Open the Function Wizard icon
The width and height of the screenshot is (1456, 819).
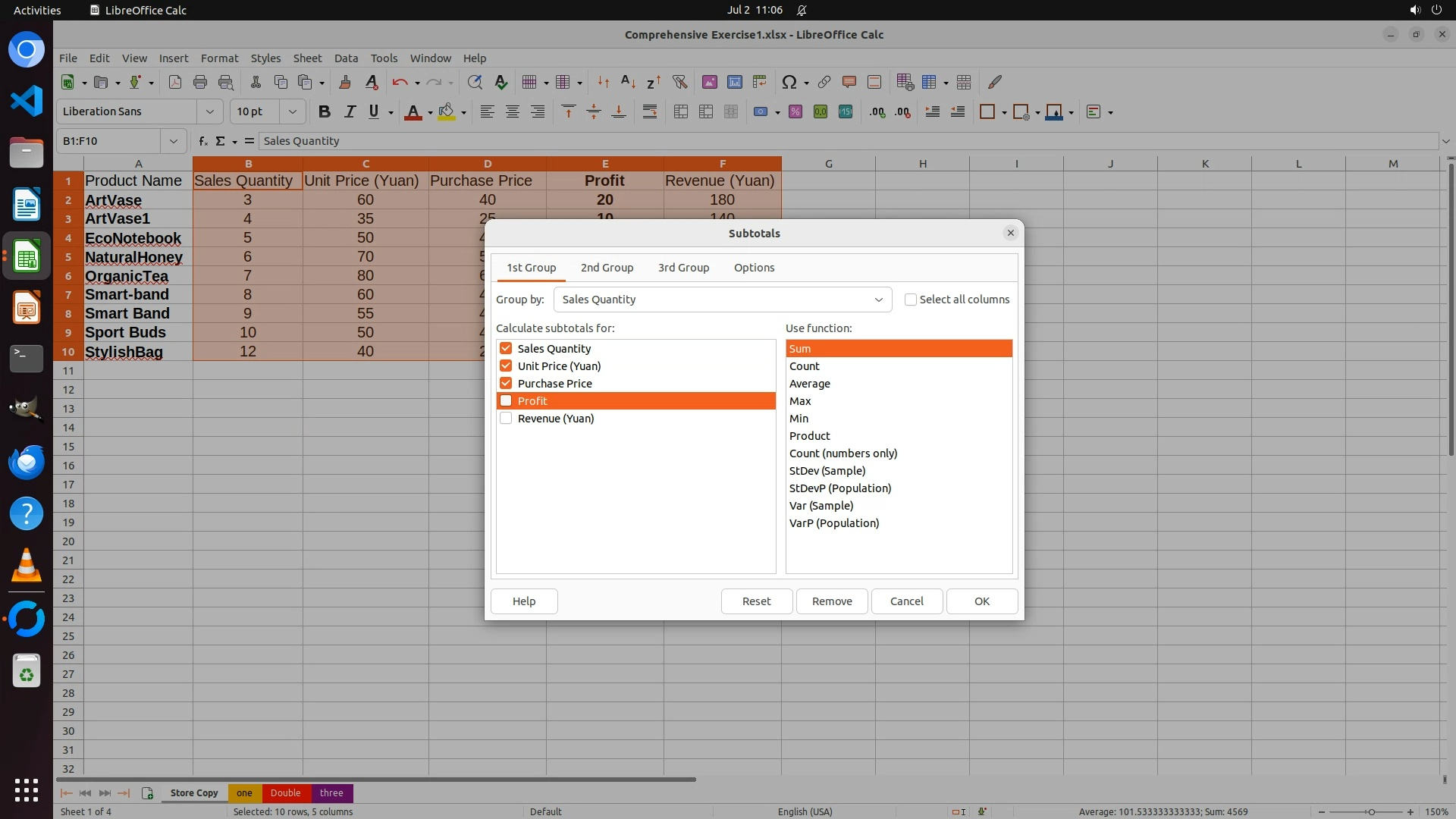coord(202,141)
